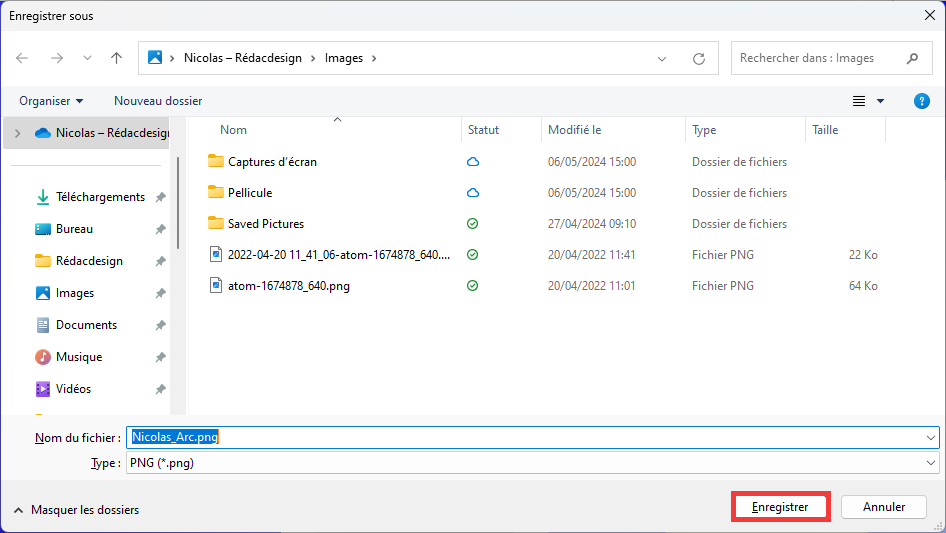Click 64 Ko size cell
Screen dimensions: 946x533
[x=863, y=286]
